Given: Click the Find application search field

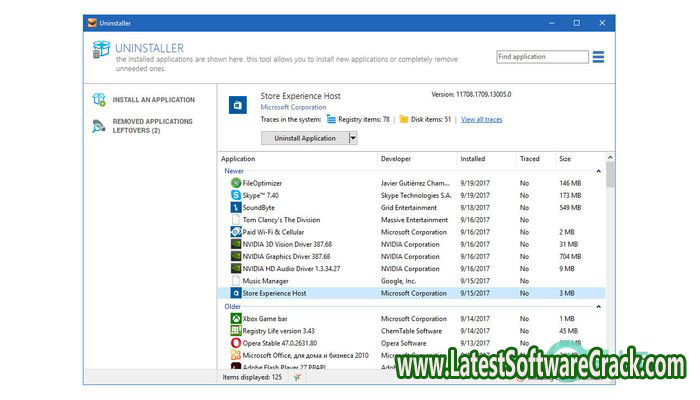Looking at the screenshot, I should coord(542,57).
